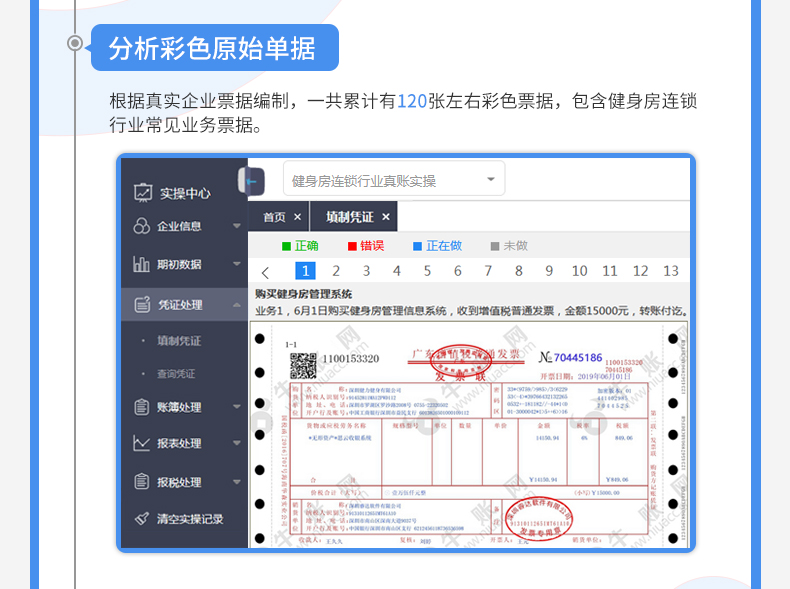Click the red 发票专用章 seal stamp
The width and height of the screenshot is (790, 589).
point(539,518)
